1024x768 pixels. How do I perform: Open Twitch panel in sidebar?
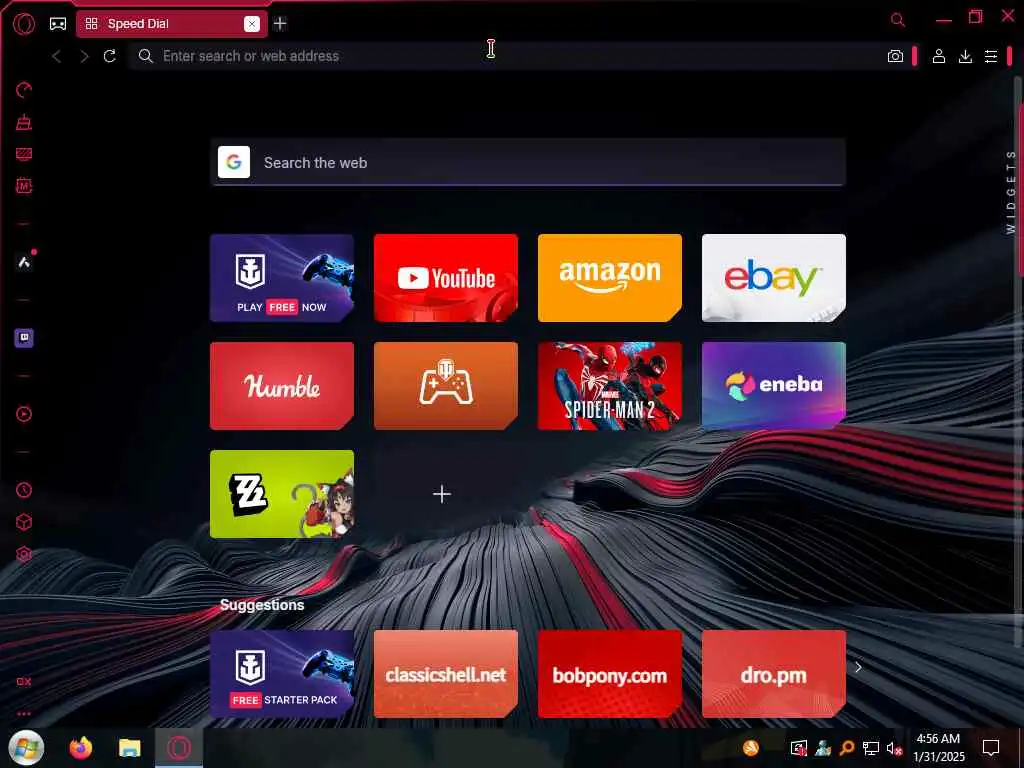24,338
